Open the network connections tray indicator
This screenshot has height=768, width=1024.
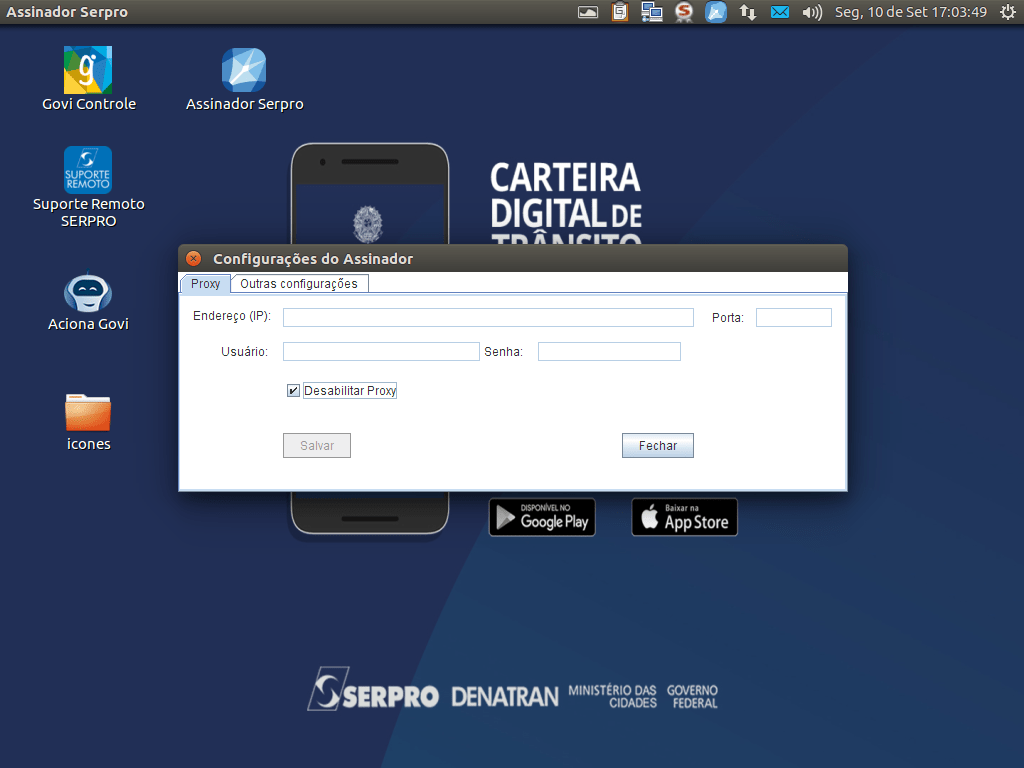coord(748,12)
